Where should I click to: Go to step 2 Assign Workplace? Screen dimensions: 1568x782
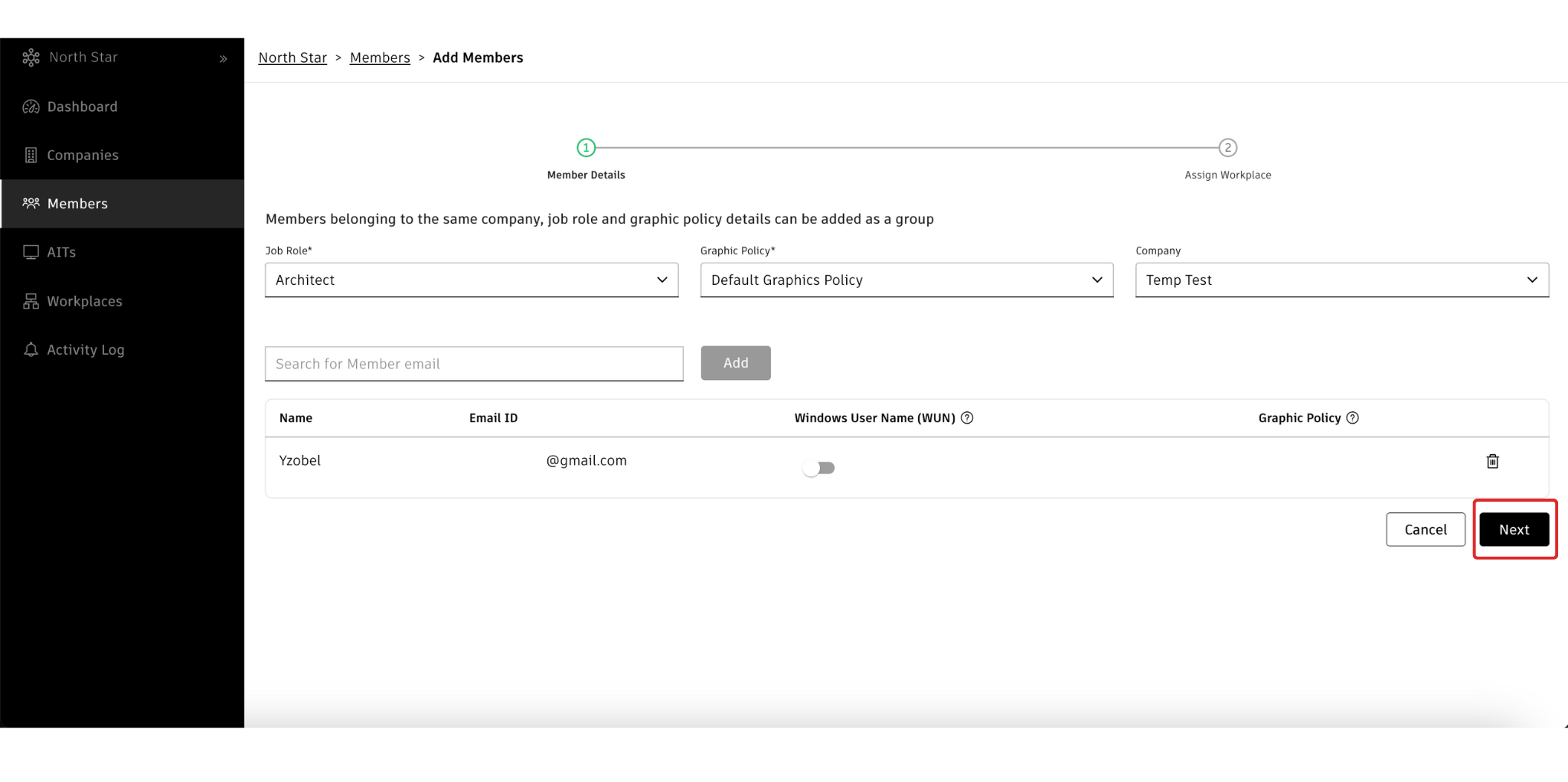coord(1227,148)
